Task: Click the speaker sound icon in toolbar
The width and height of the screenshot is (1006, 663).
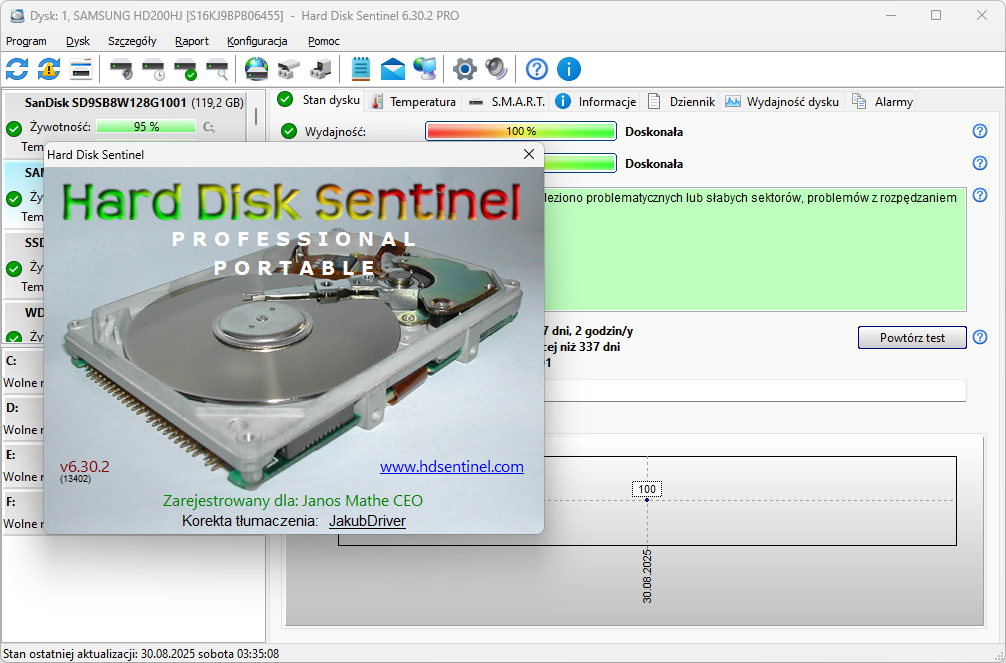Action: (x=497, y=69)
